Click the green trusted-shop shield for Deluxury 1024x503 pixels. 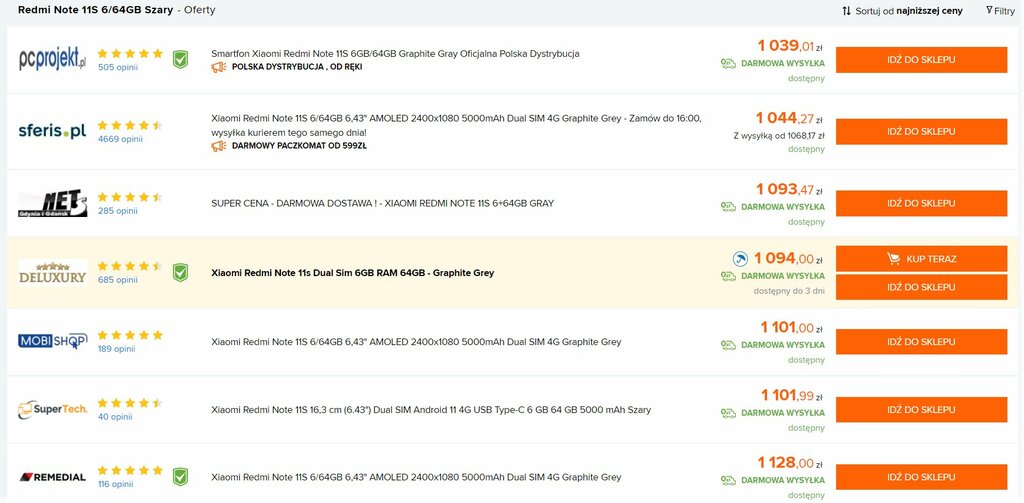coord(180,272)
